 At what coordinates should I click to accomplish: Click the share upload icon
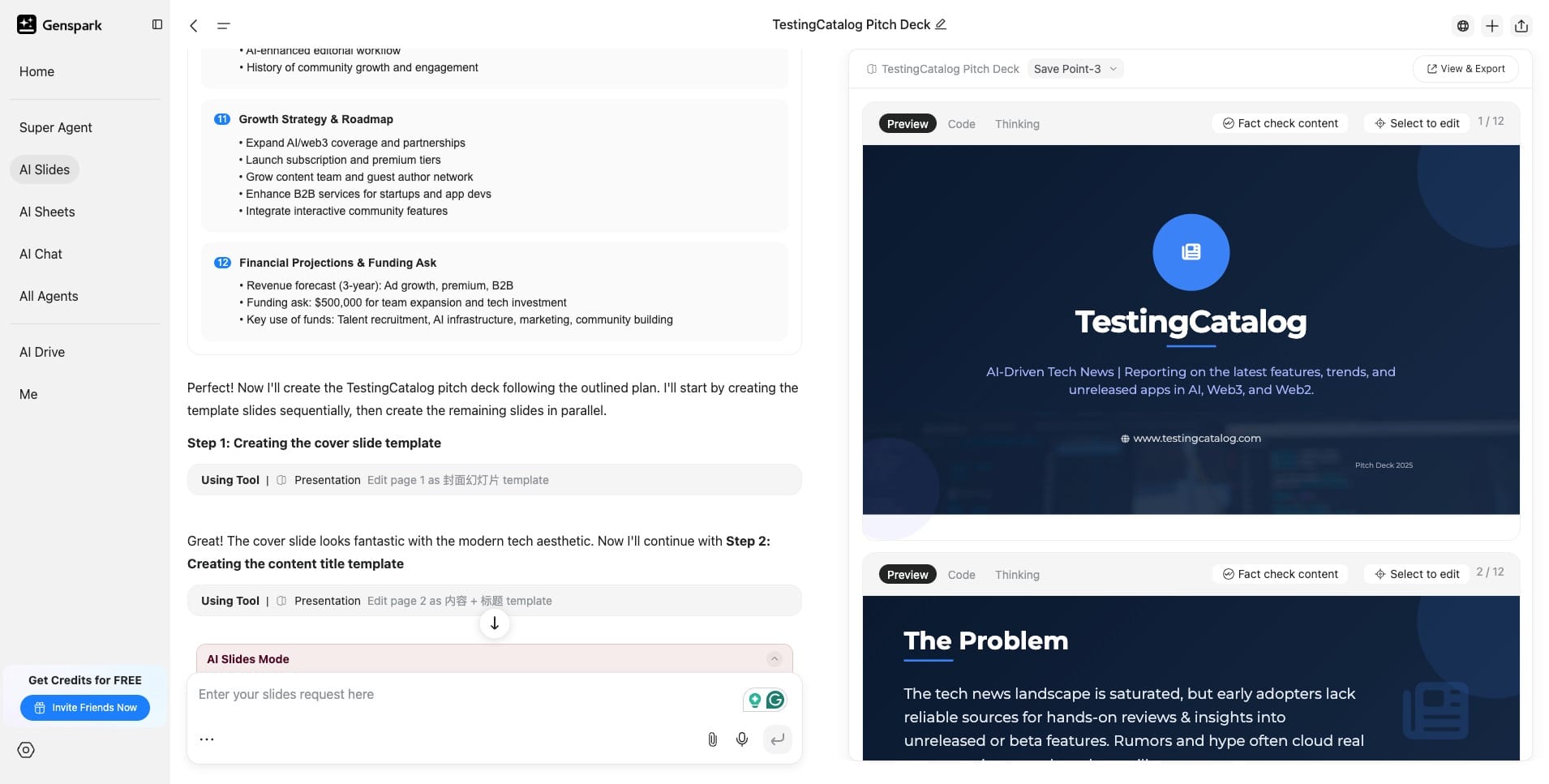point(1521,26)
